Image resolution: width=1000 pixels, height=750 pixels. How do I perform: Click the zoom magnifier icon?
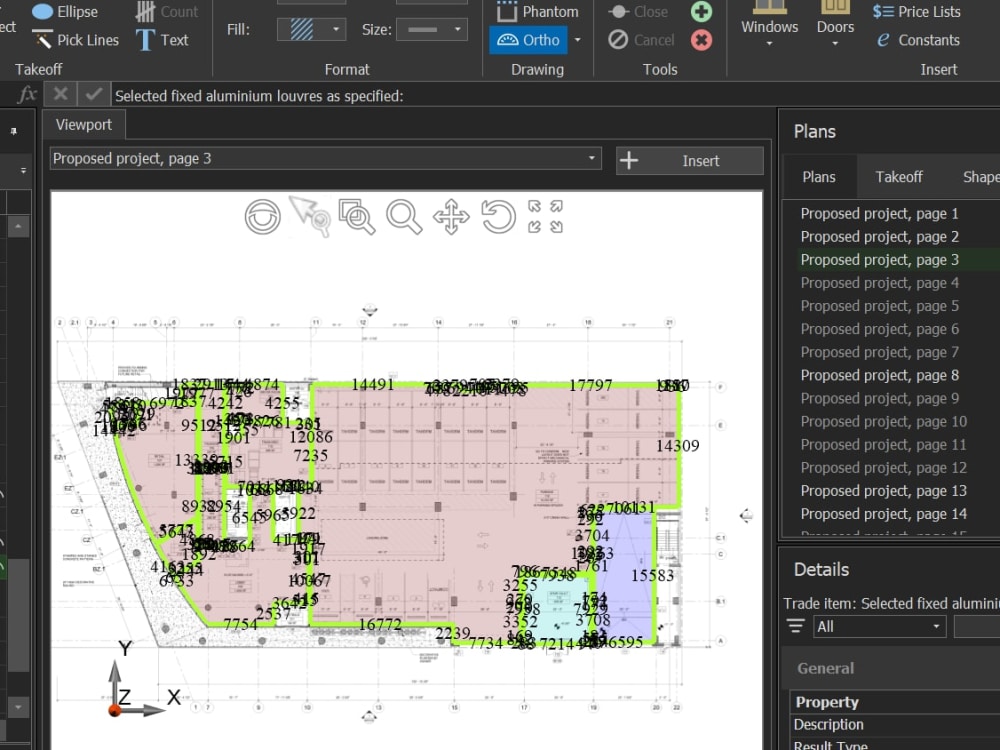404,217
